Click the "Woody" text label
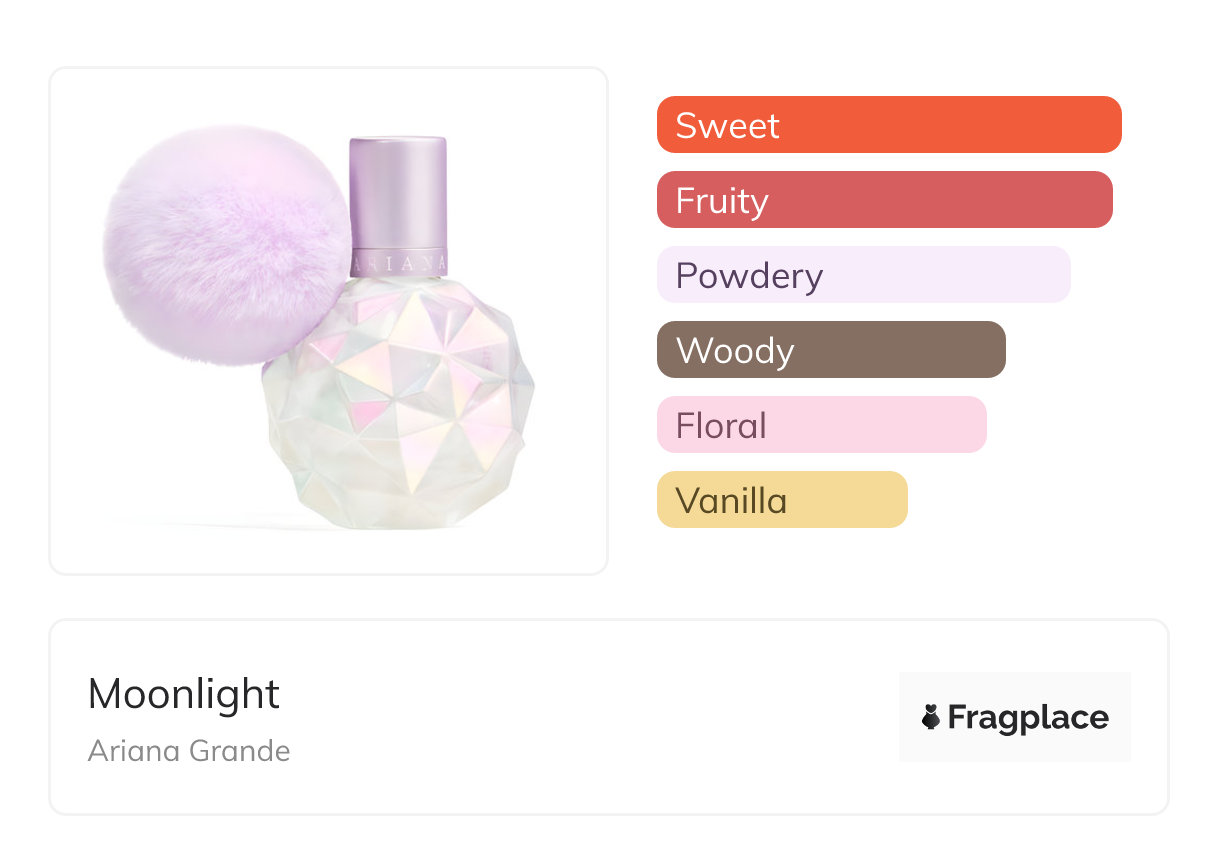Viewport: 1218px width, 864px height. 735,351
